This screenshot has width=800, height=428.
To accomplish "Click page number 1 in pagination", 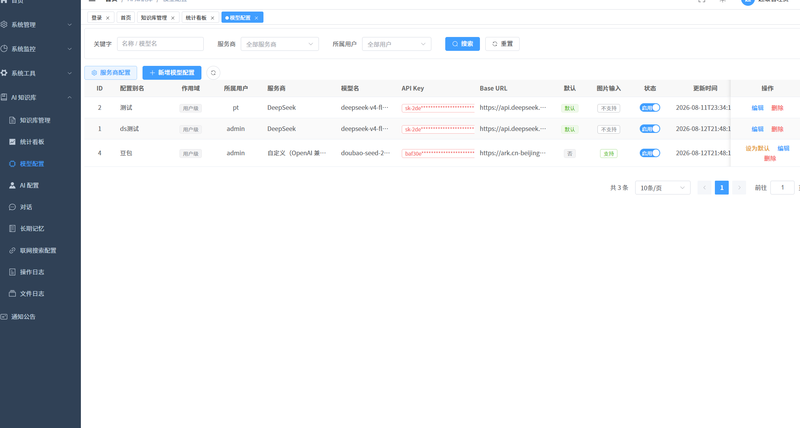I will coord(721,188).
